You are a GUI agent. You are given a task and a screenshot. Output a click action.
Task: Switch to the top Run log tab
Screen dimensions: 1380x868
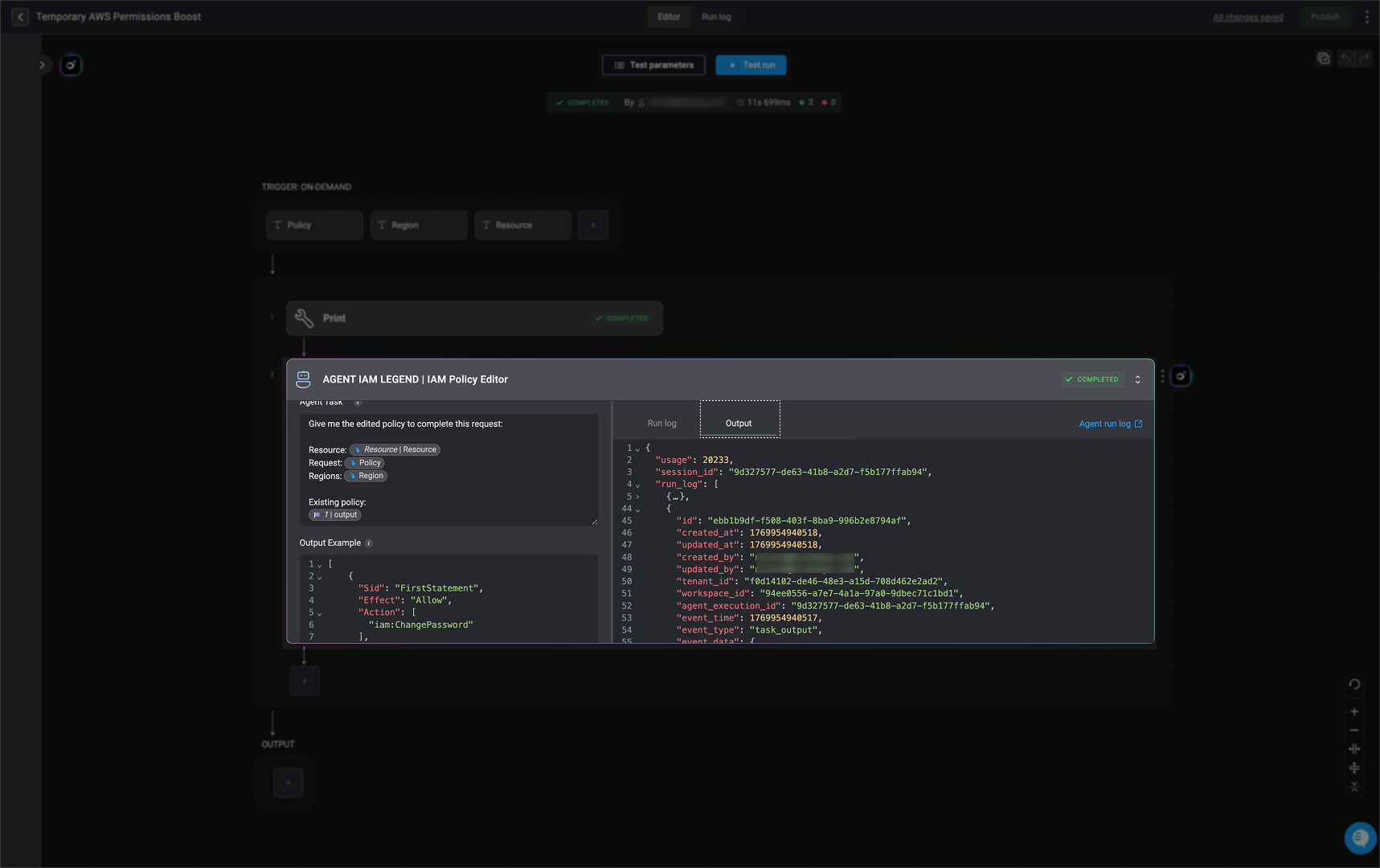coord(716,17)
